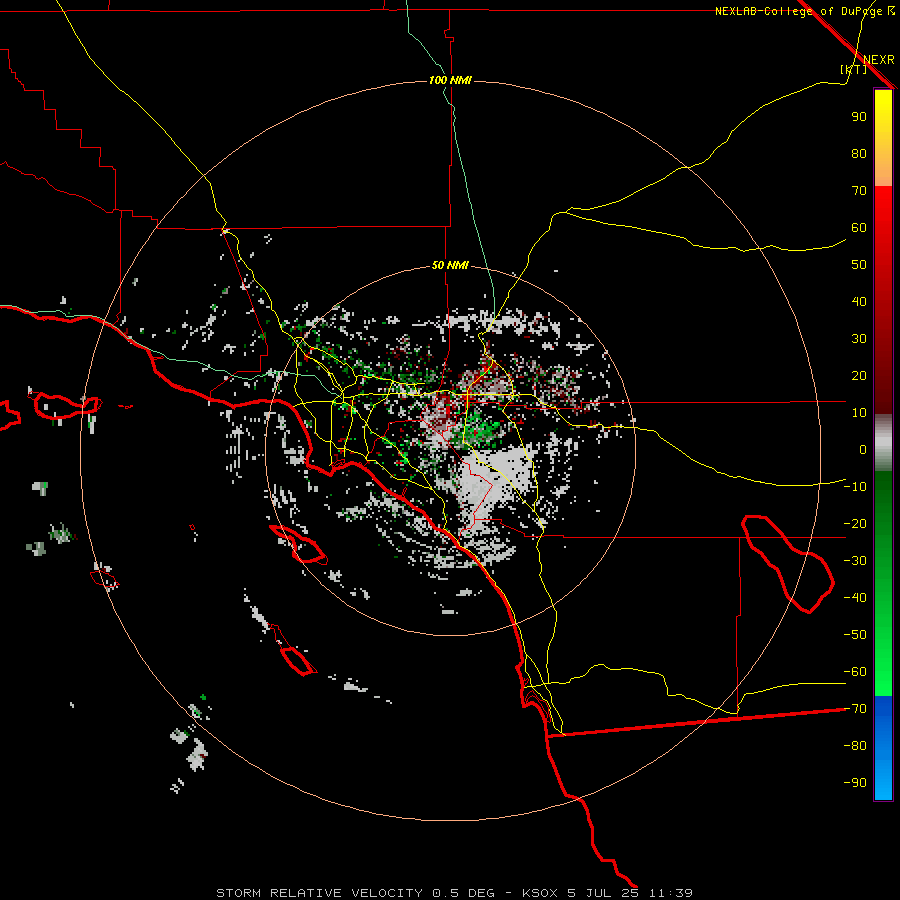Click the 5 JUL 25 date text
Viewport: 900px width, 900px height.
(603, 893)
